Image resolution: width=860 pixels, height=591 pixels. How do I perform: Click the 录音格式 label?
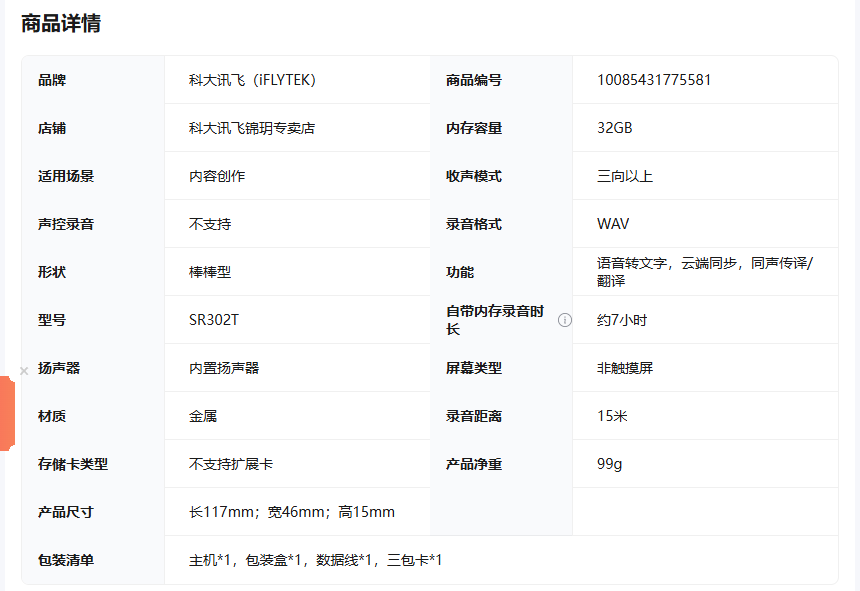click(474, 224)
